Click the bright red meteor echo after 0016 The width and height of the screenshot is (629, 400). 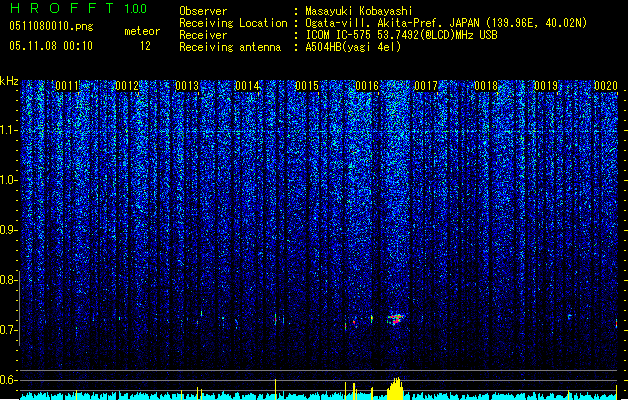click(x=396, y=319)
